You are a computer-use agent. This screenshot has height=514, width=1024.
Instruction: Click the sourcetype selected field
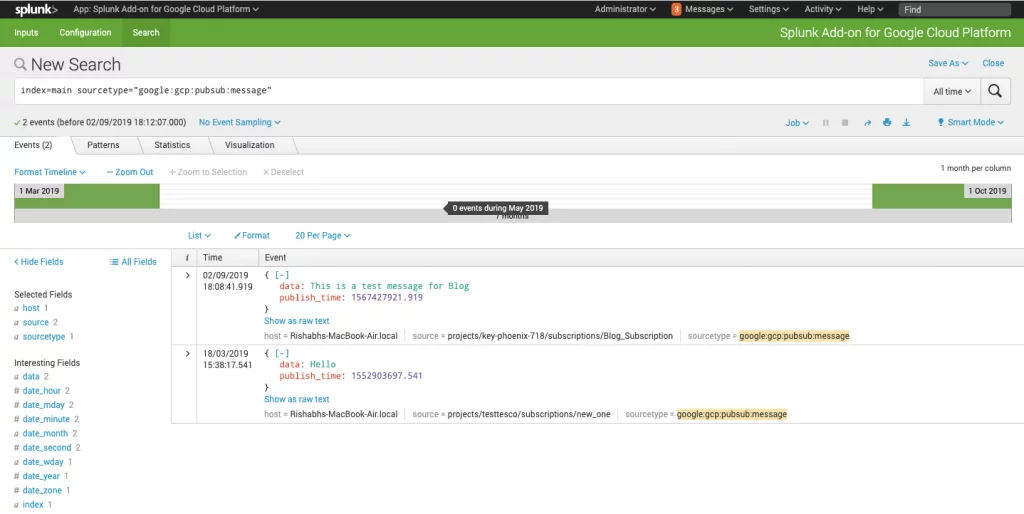click(x=44, y=337)
